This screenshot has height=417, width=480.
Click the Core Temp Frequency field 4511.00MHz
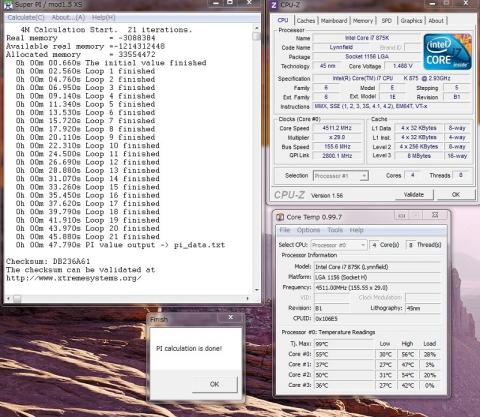pos(377,288)
